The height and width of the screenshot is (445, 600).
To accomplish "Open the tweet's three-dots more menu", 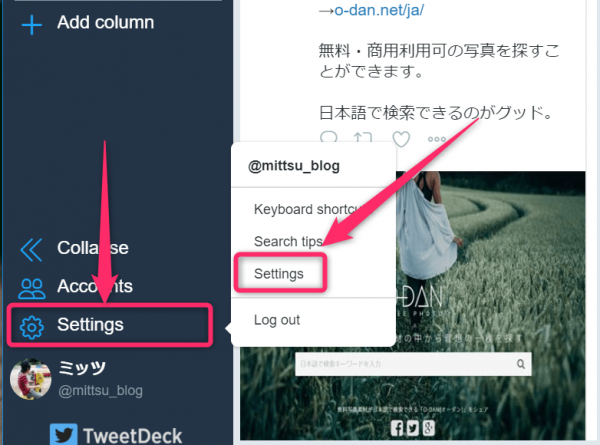I will point(437,139).
